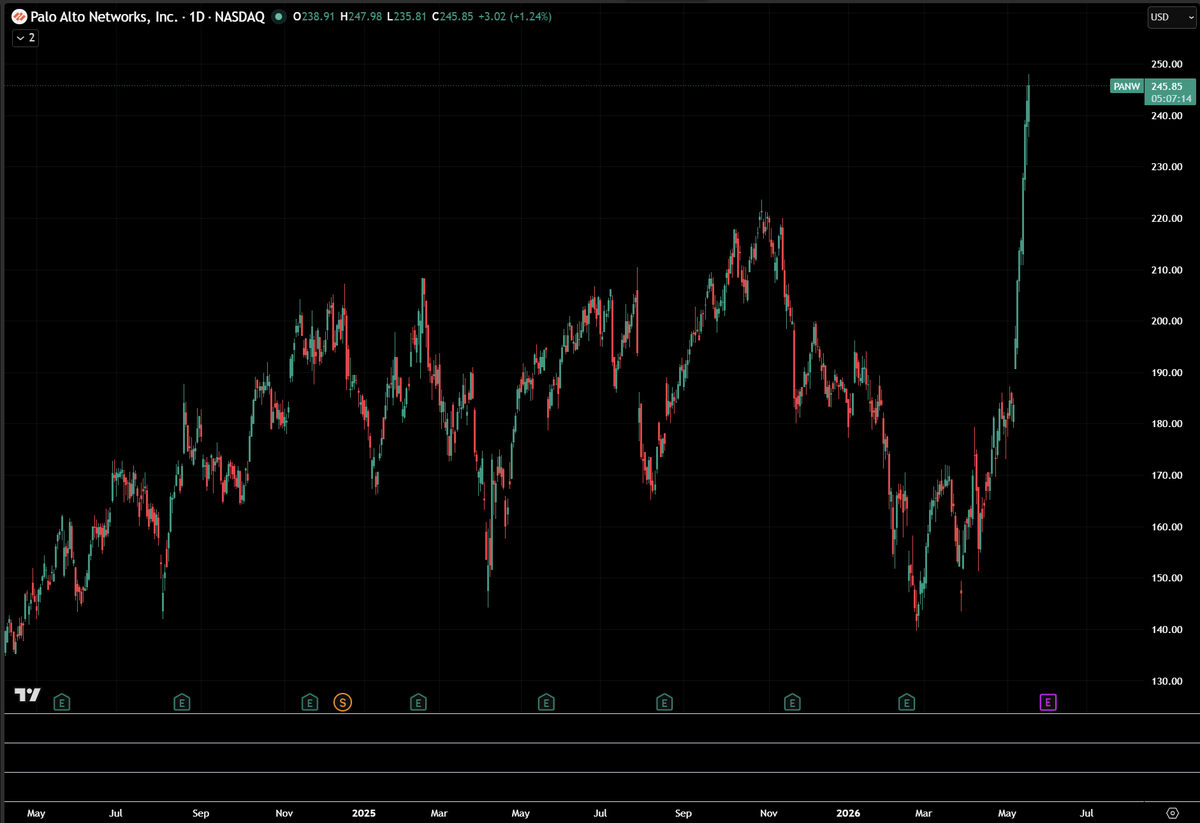This screenshot has height=823, width=1200.
Task: Click the 170.00 price axis label
Action: coord(1168,476)
